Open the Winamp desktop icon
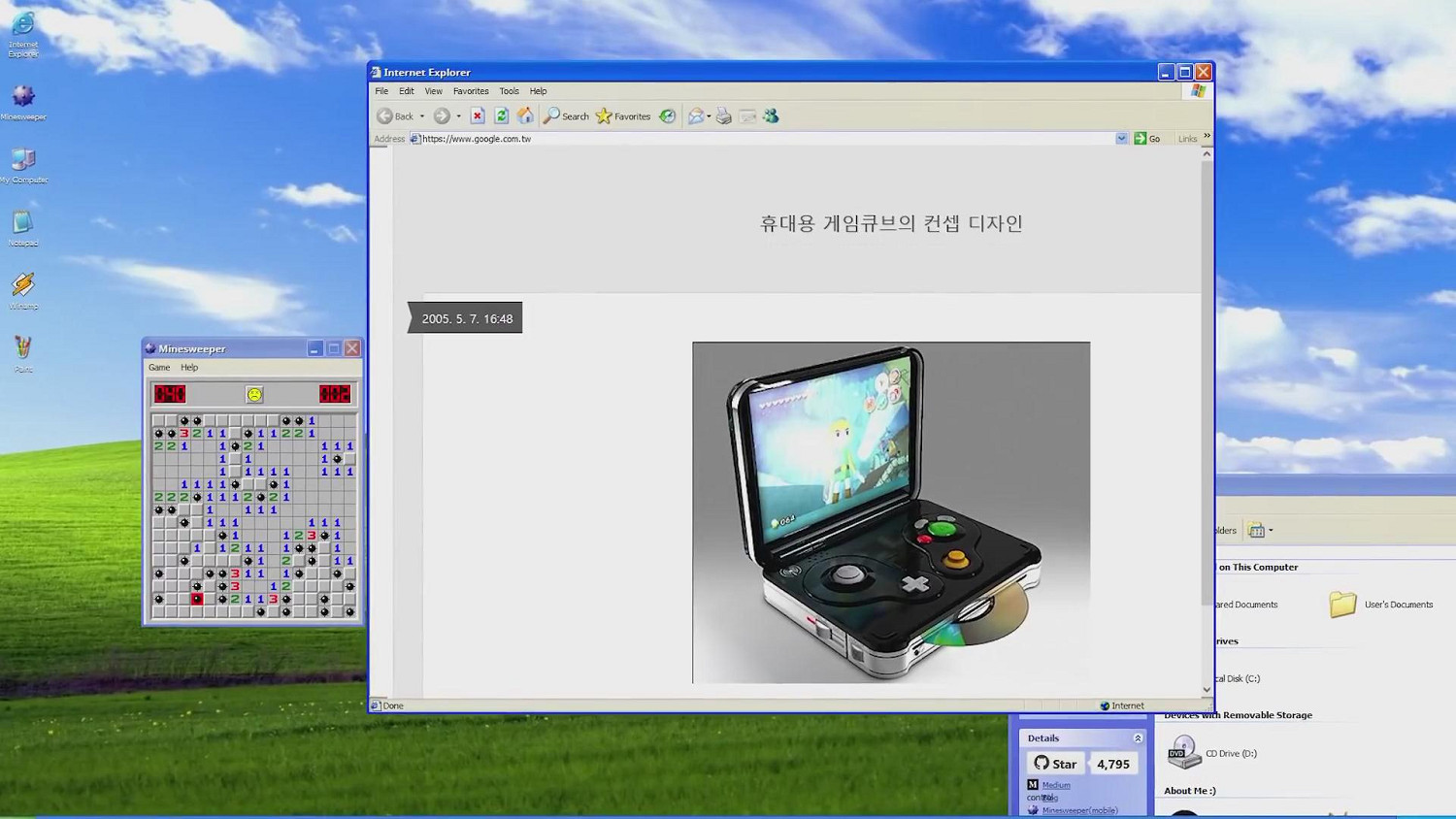Viewport: 1456px width, 819px height. pos(23,289)
